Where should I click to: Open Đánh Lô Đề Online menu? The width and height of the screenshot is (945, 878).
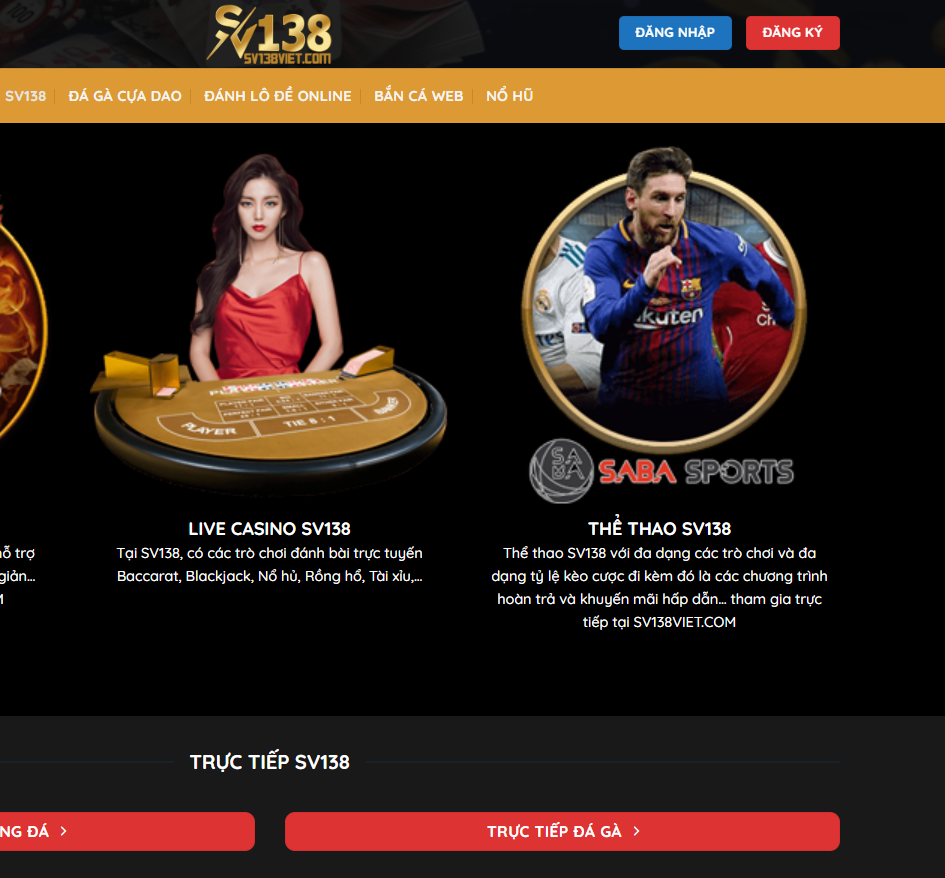[278, 96]
